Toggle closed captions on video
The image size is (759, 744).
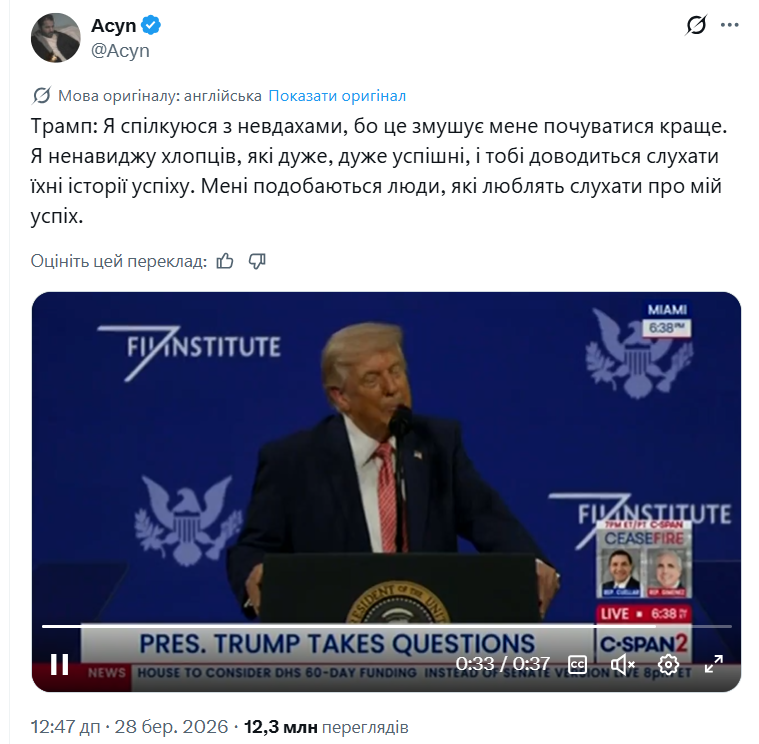(577, 664)
